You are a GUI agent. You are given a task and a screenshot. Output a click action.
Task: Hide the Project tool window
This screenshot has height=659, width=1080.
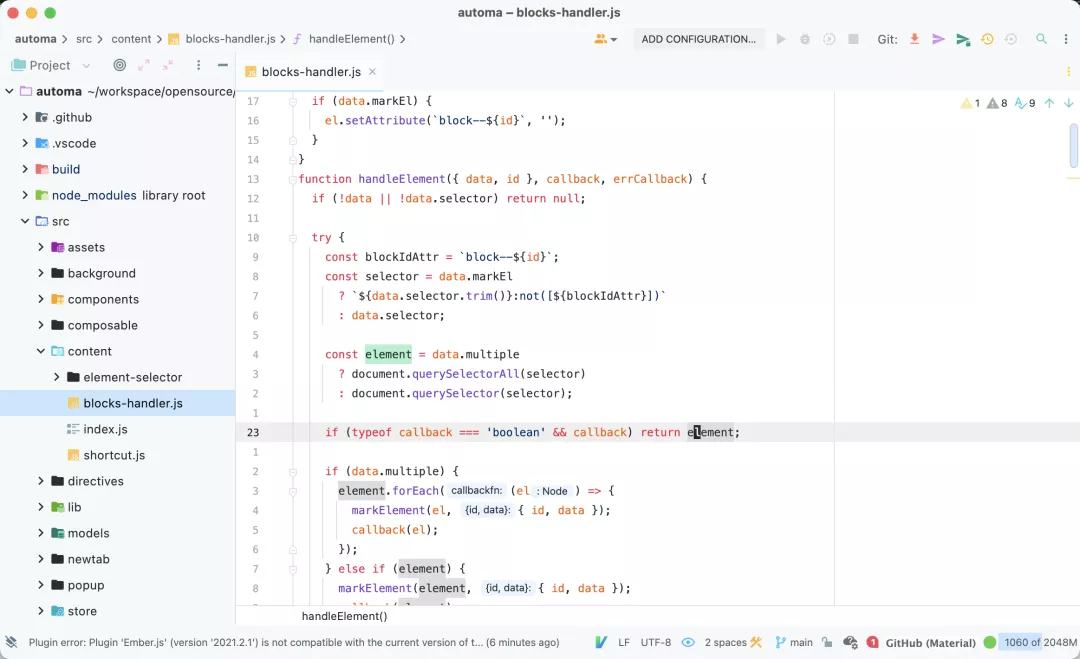(222, 65)
